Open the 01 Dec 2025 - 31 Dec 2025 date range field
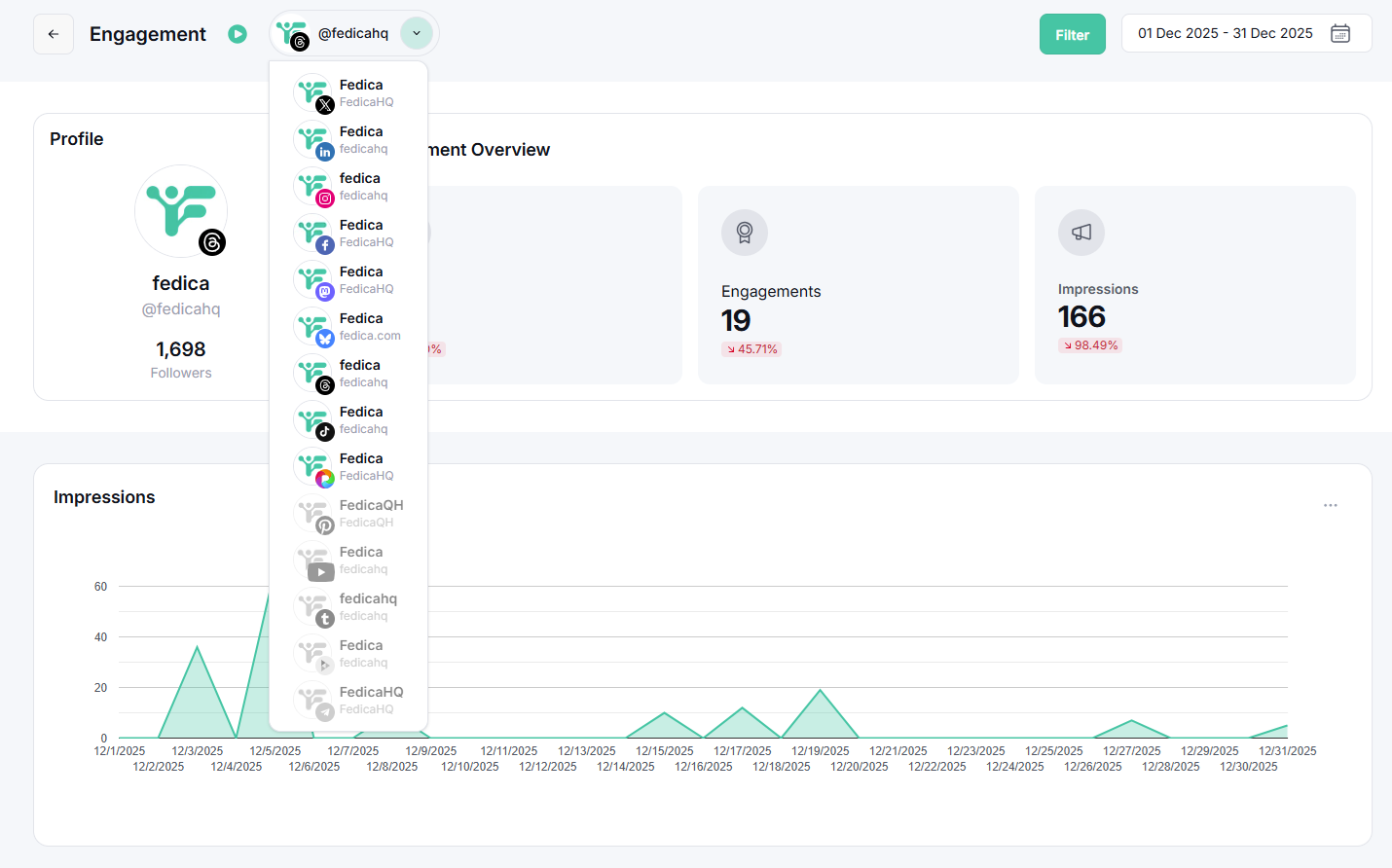Screen dimensions: 1392x868 (x=1246, y=33)
